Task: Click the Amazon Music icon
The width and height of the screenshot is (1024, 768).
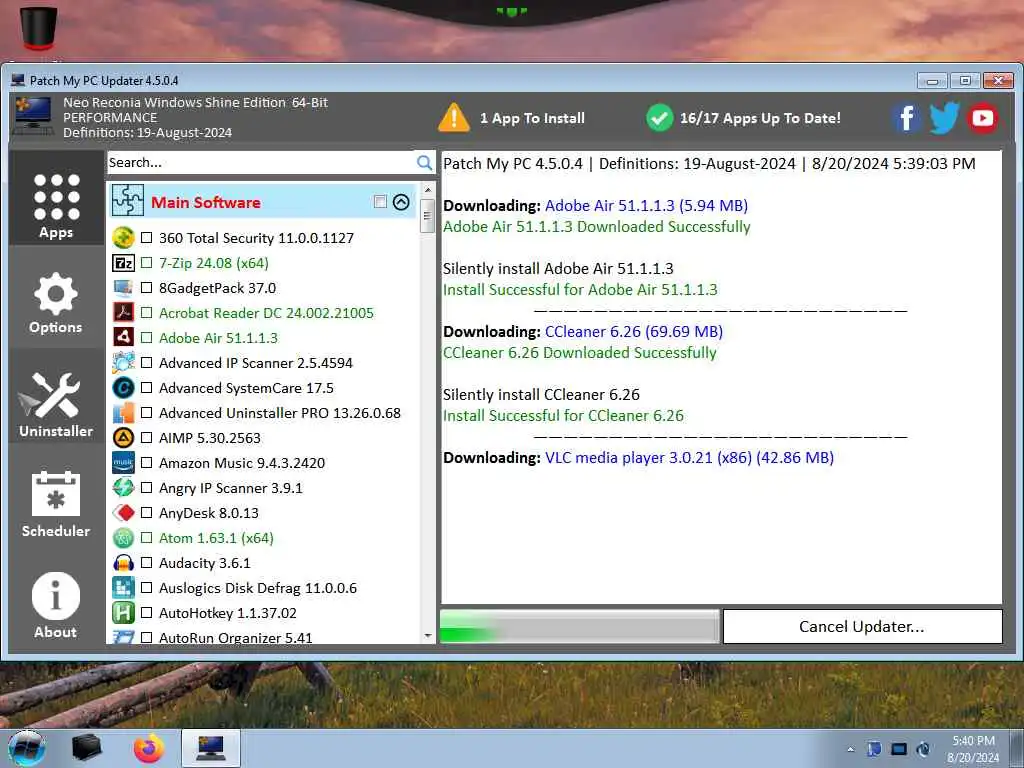Action: pos(123,463)
